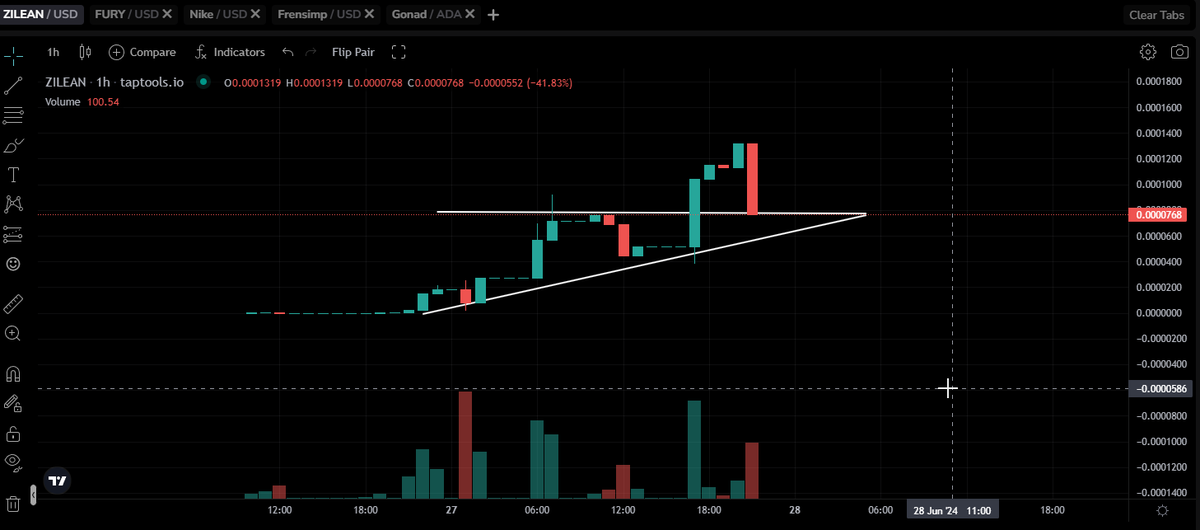Viewport: 1200px width, 530px height.
Task: Close the Frensimp / USD tab
Action: (x=370, y=15)
